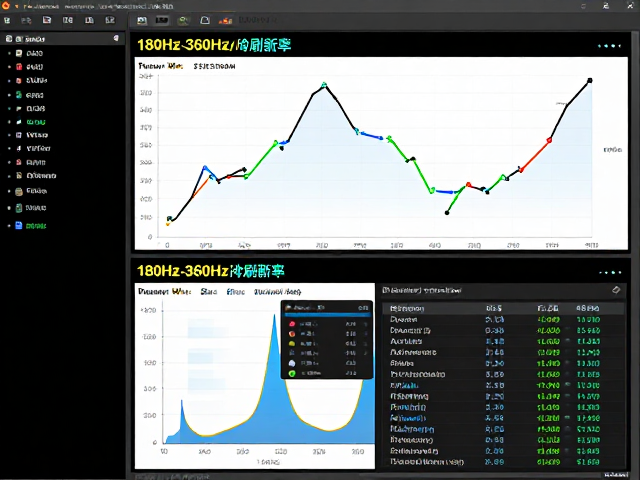This screenshot has width=640, height=480.
Task: Click the beige folder icon in sidebar
Action: tap(19, 191)
